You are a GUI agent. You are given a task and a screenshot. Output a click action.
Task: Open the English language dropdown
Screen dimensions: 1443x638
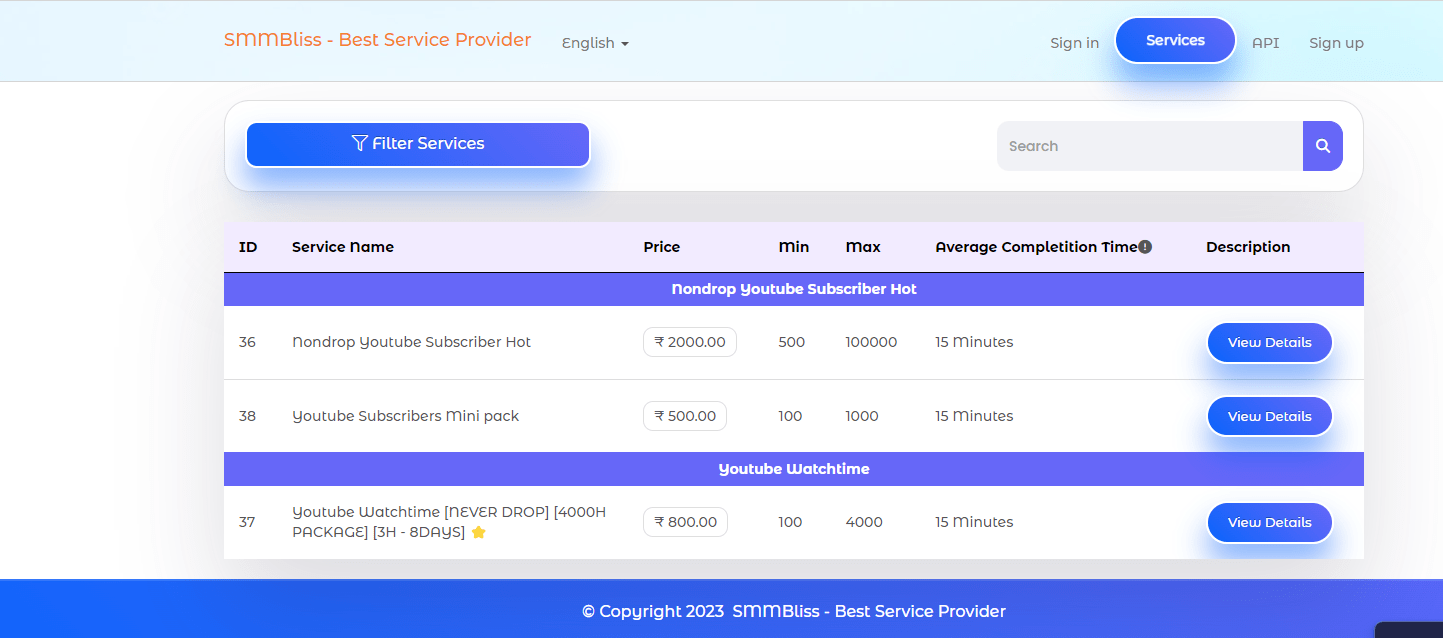[x=595, y=43]
